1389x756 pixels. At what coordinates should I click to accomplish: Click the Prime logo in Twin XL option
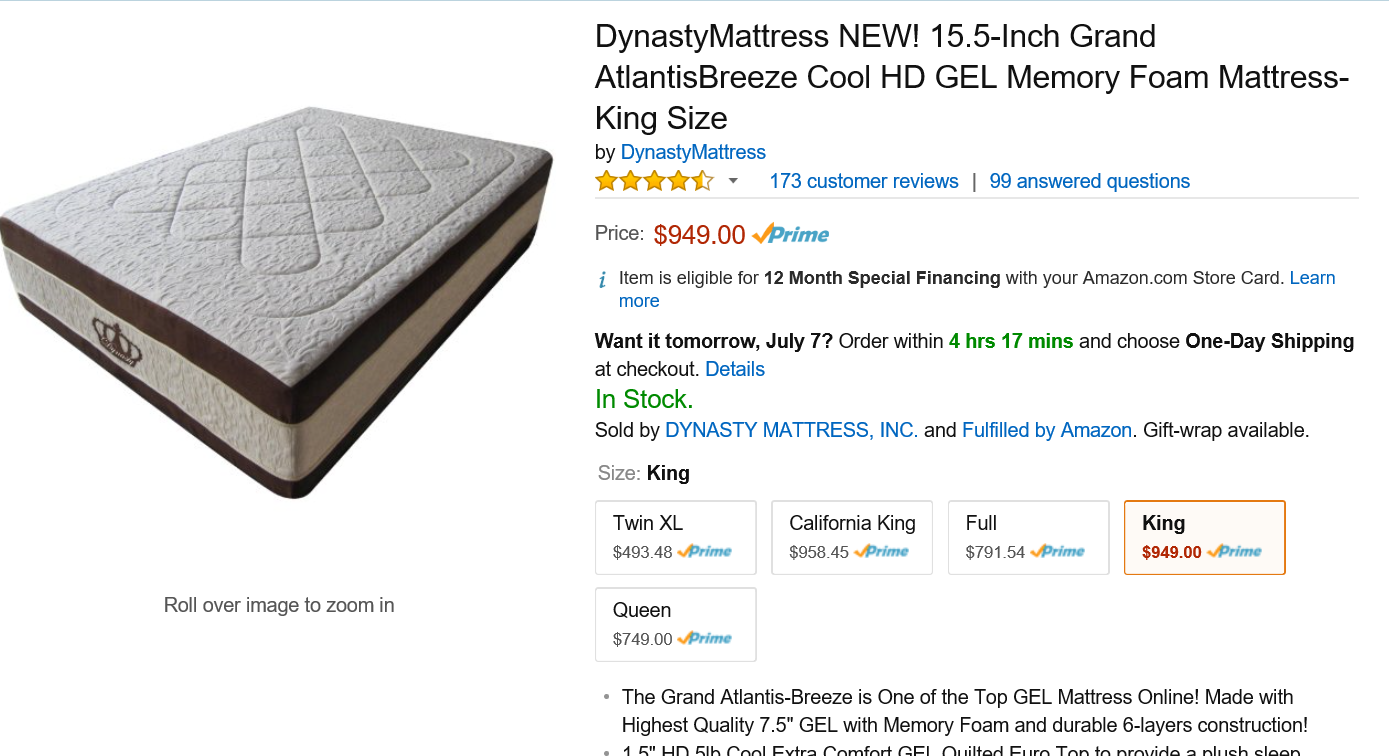pos(704,551)
